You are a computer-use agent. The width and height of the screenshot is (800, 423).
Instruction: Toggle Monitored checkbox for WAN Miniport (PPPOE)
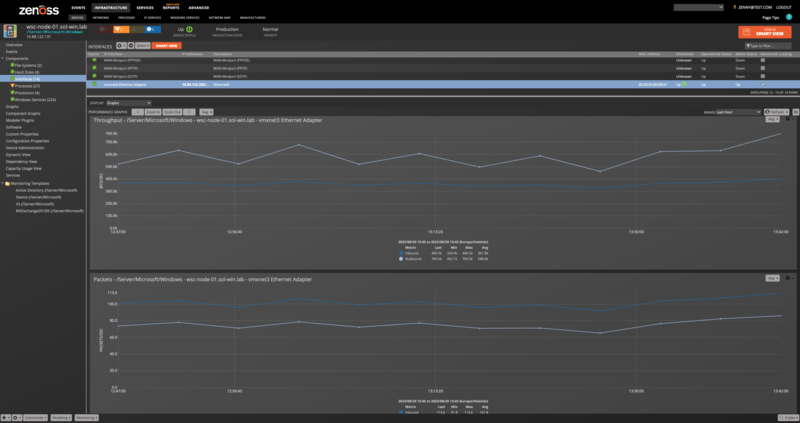point(763,60)
